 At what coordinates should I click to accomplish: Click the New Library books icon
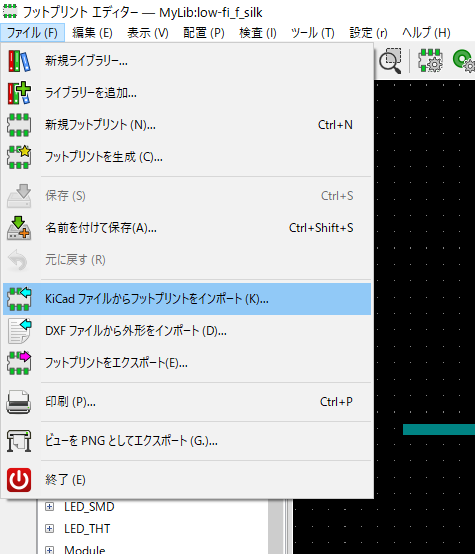point(19,61)
